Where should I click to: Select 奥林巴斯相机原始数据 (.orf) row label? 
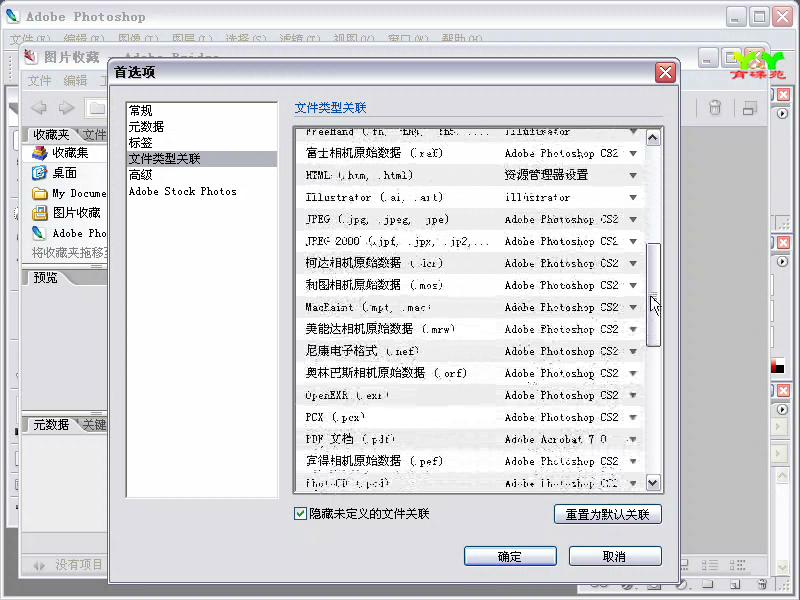point(386,373)
